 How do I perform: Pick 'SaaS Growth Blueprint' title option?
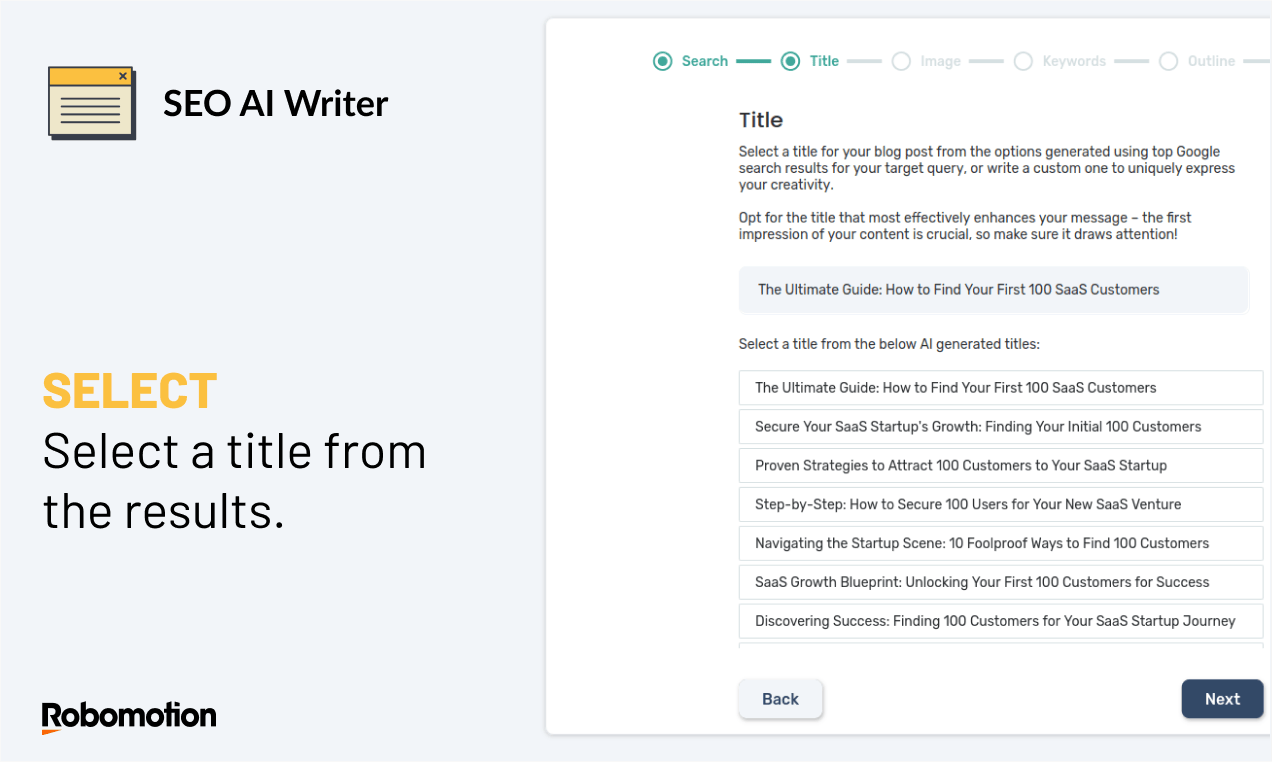pos(1001,583)
